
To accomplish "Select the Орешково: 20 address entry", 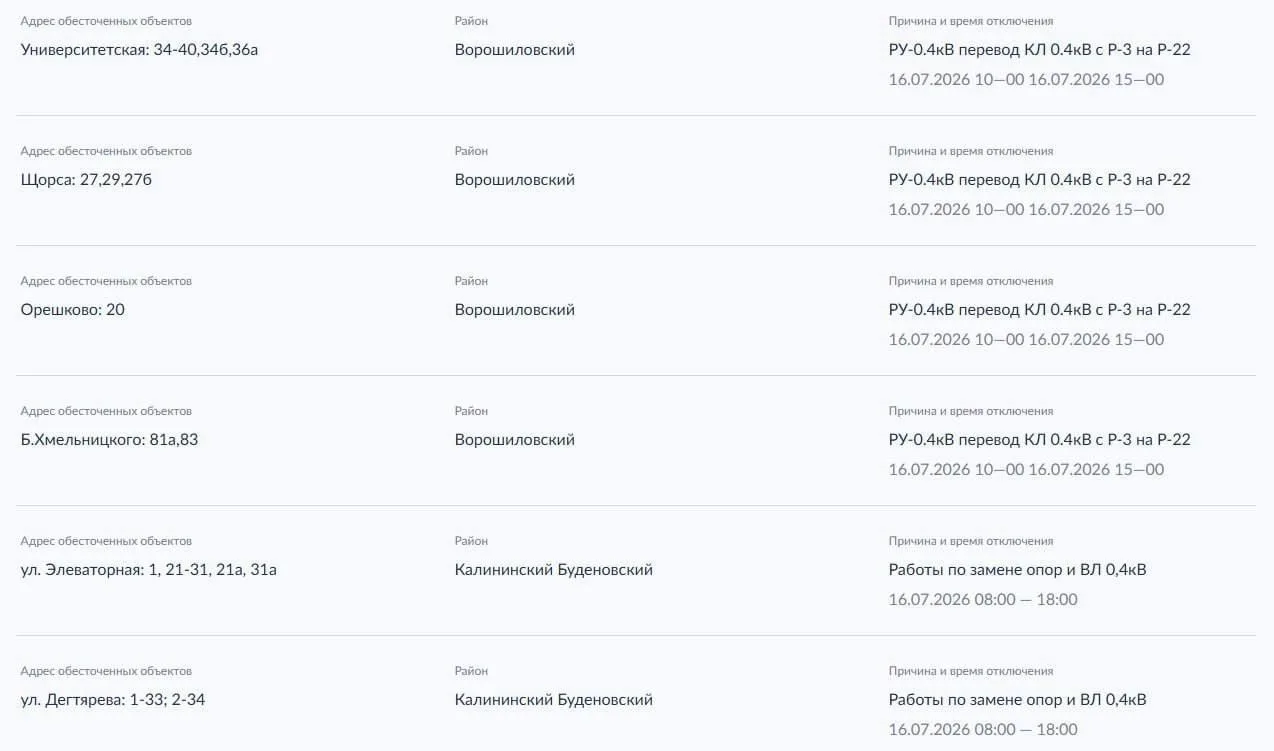I will point(73,310).
